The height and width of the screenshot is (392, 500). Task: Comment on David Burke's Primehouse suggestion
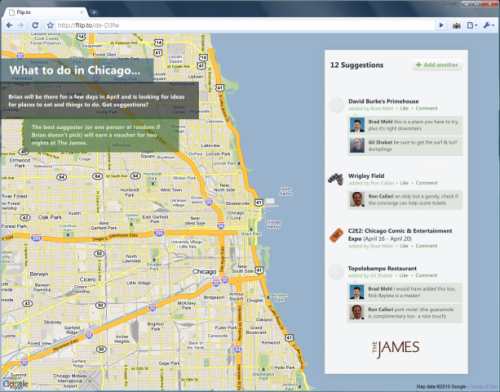(426, 108)
